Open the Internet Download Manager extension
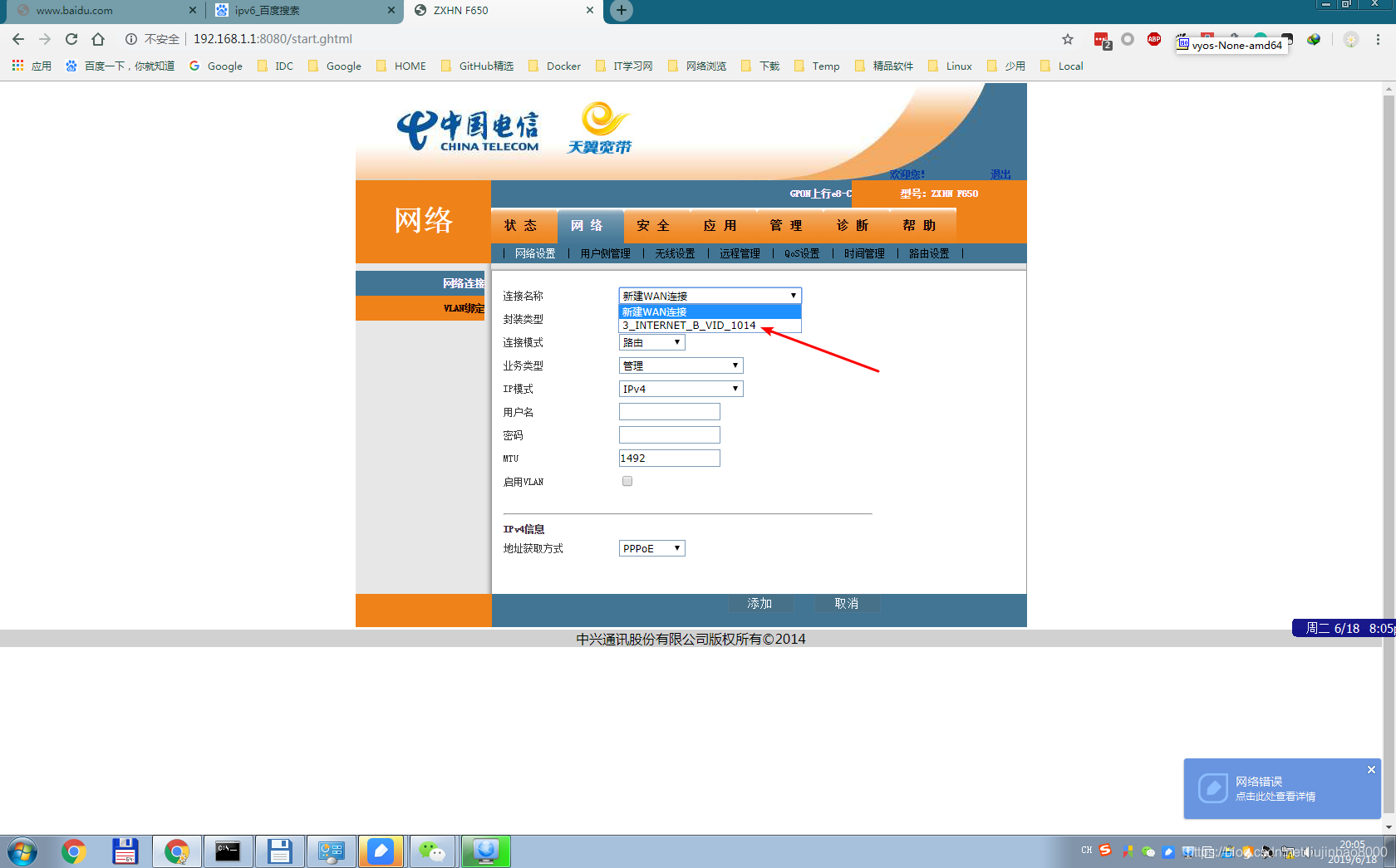This screenshot has width=1396, height=868. pyautogui.click(x=1314, y=39)
